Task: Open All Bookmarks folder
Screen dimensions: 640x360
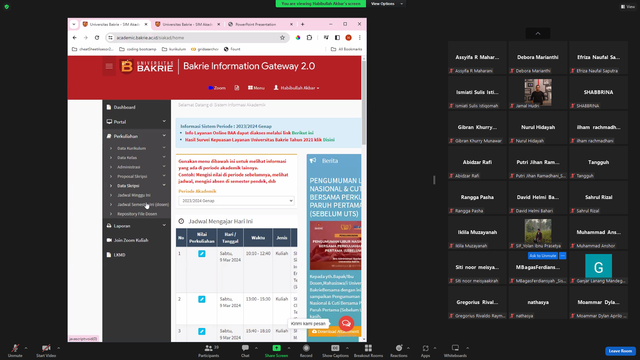Action: pos(347,49)
